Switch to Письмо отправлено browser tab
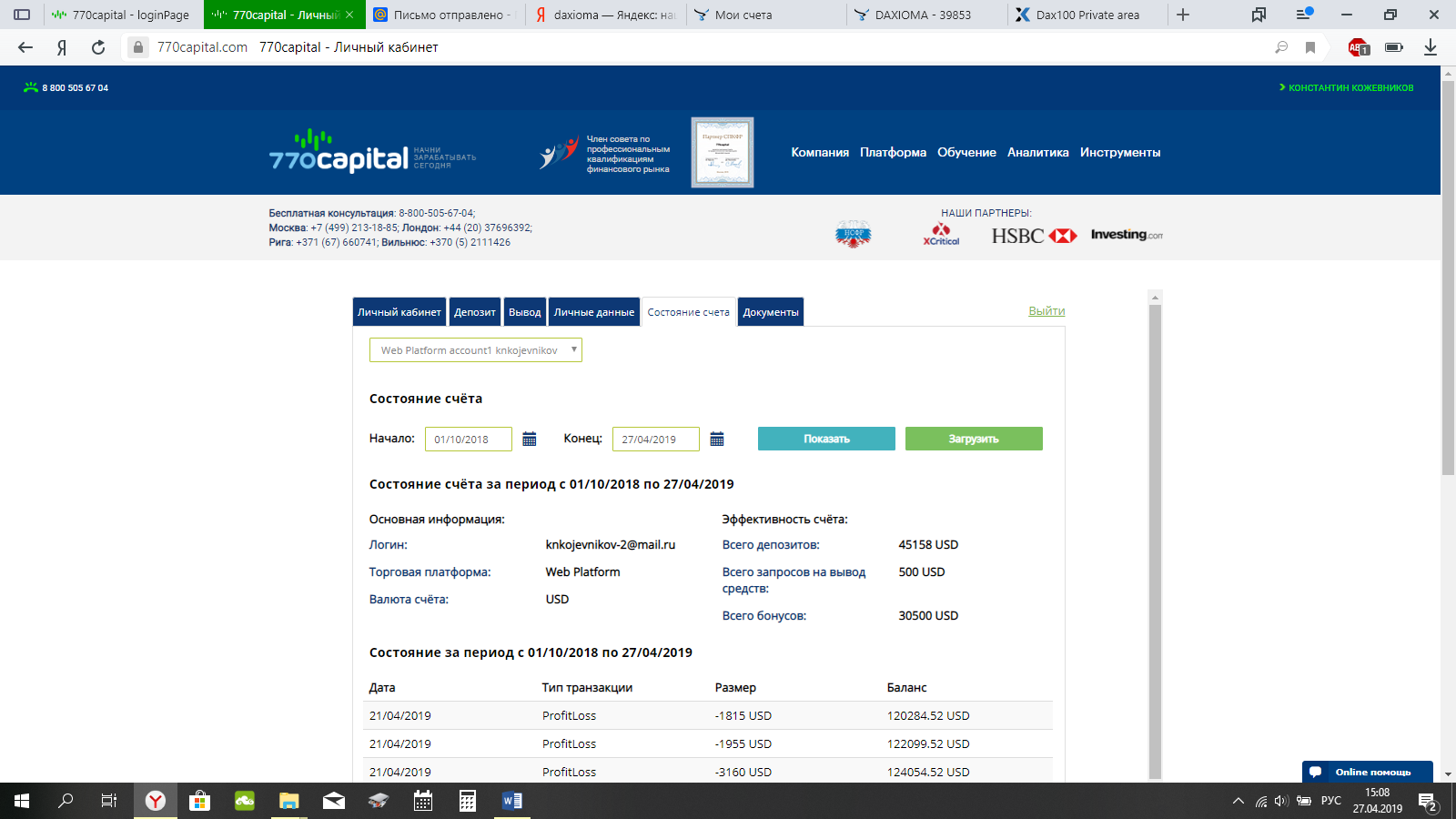This screenshot has width=1456, height=819. [446, 15]
